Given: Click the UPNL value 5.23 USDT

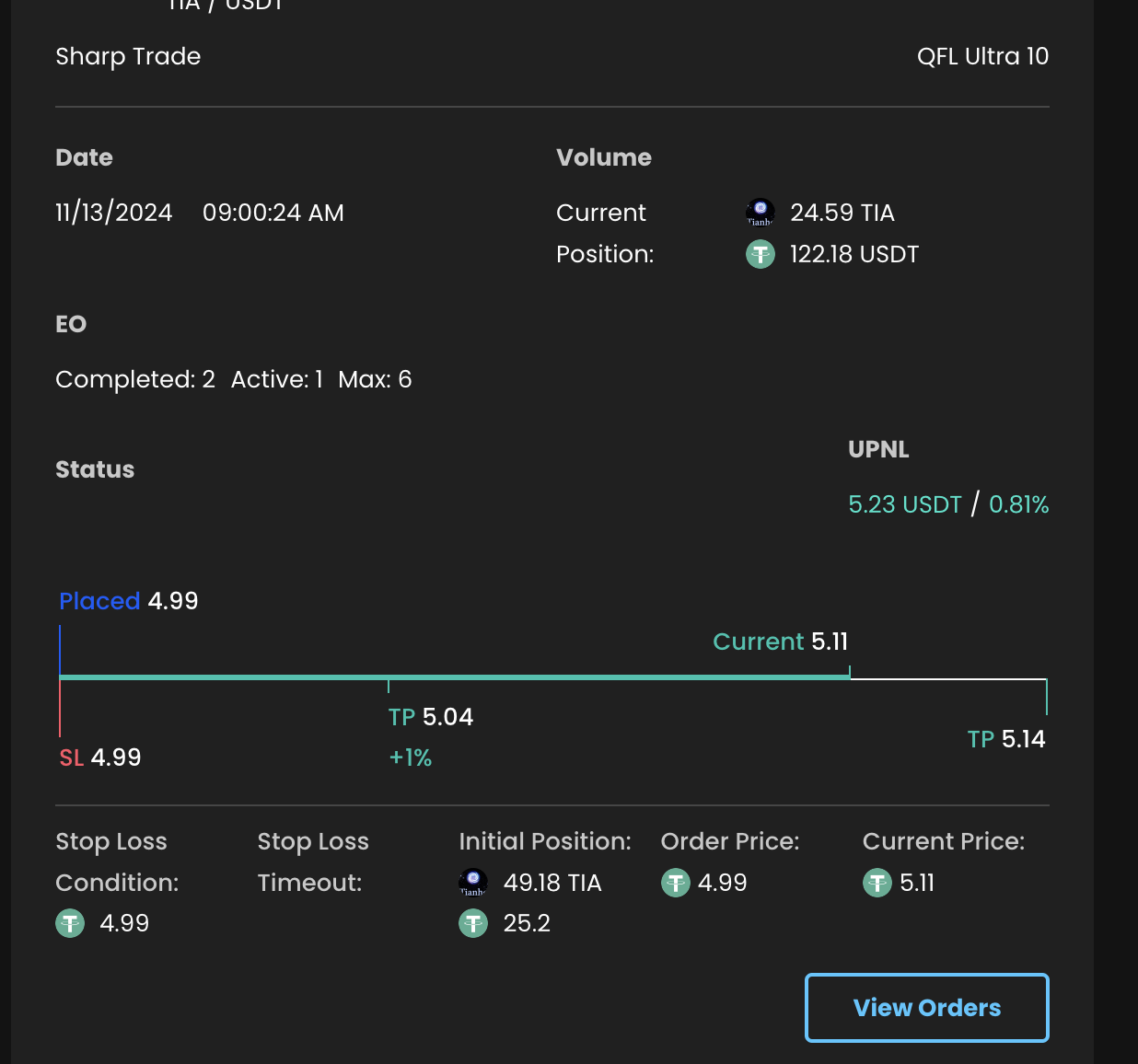Looking at the screenshot, I should (904, 504).
